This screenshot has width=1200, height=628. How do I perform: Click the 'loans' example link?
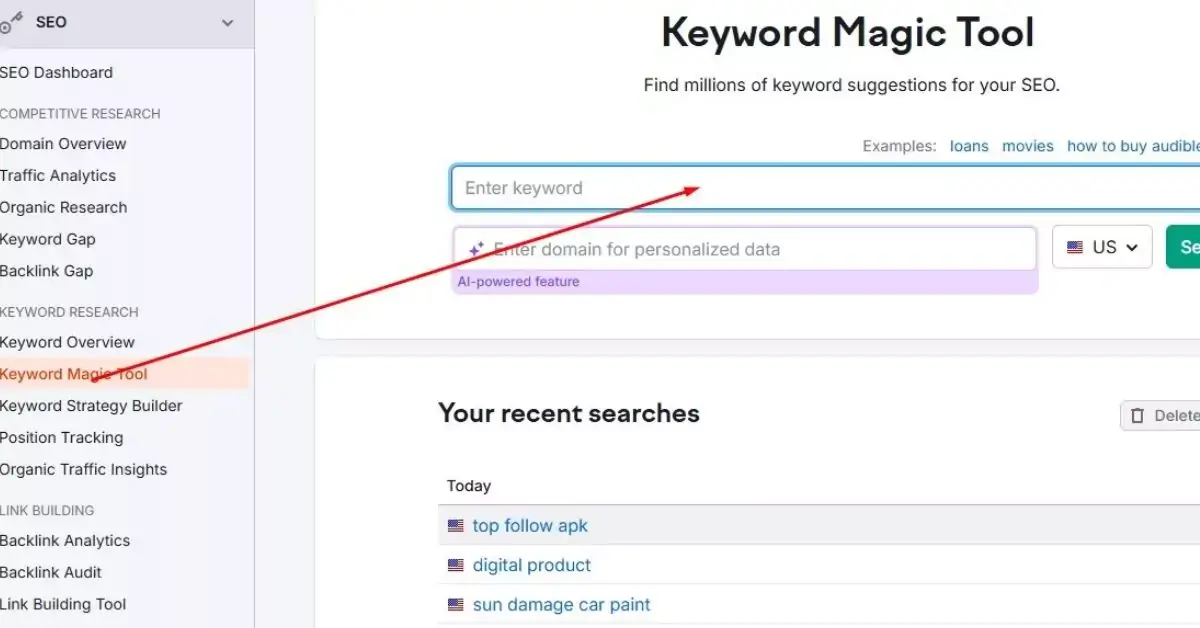[969, 146]
